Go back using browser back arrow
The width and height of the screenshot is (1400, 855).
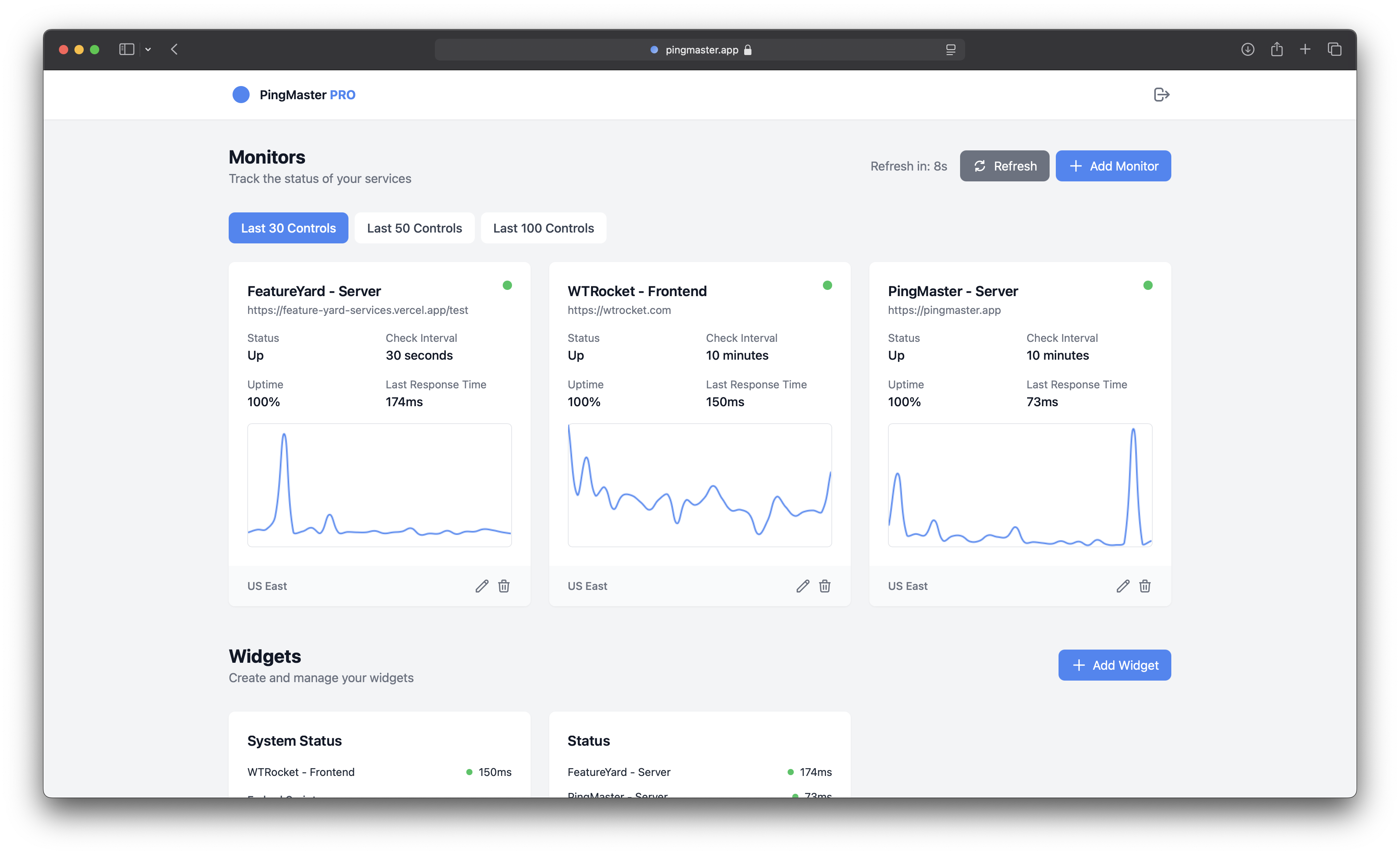coord(174,50)
